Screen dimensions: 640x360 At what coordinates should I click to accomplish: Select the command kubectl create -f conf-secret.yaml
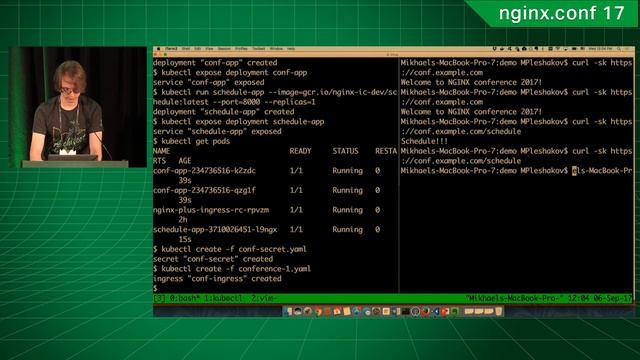pyautogui.click(x=234, y=249)
